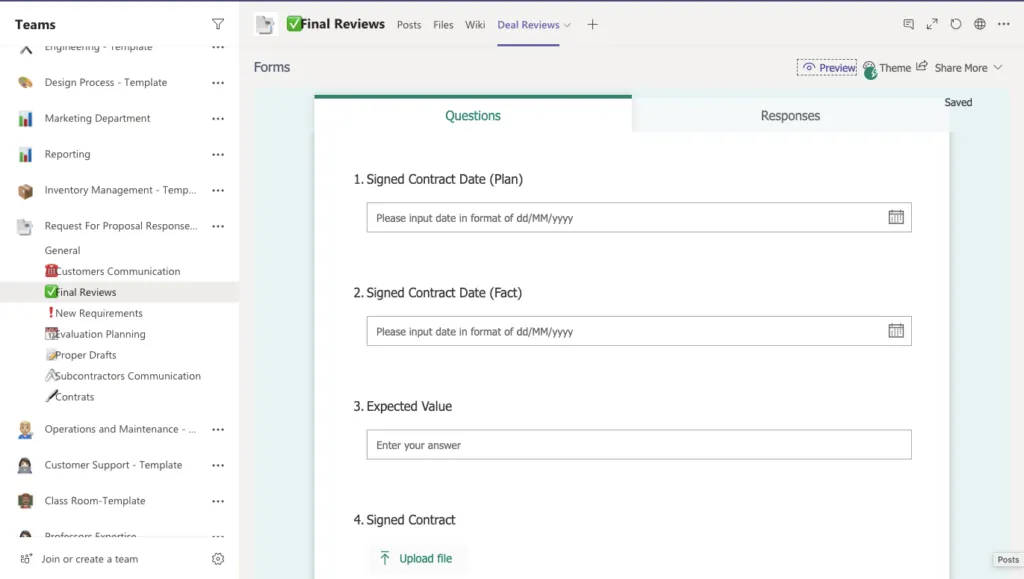
Task: Open the Customers Communication channel
Action: click(112, 271)
